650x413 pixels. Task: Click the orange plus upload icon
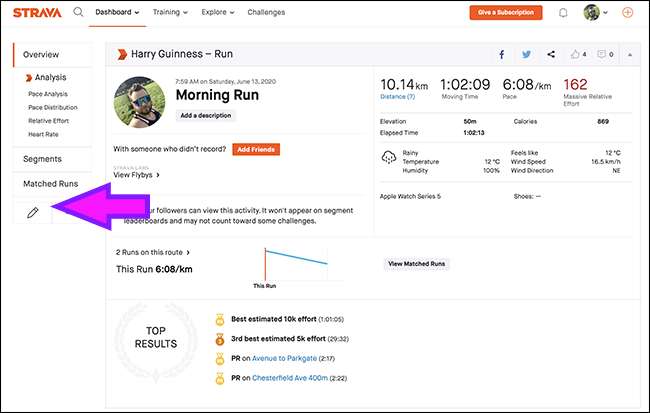point(627,13)
